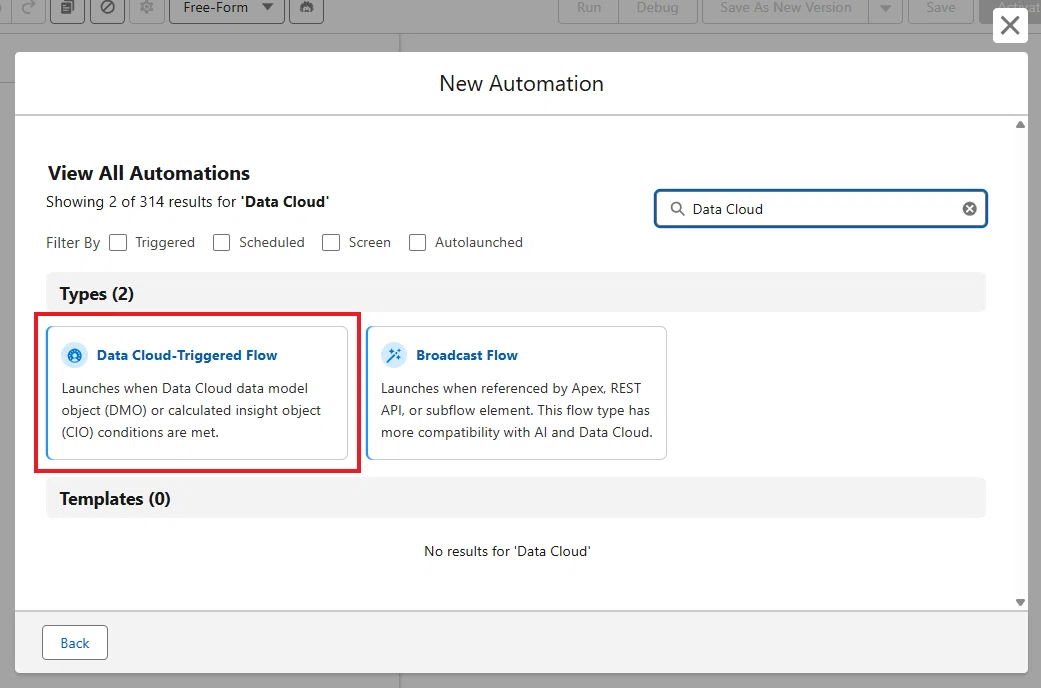Image resolution: width=1041 pixels, height=688 pixels.
Task: Click the Save button in toolbar
Action: pyautogui.click(x=941, y=8)
